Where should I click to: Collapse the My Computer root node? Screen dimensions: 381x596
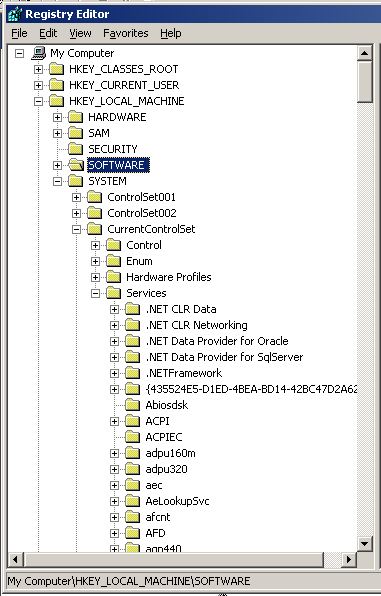(x=19, y=53)
